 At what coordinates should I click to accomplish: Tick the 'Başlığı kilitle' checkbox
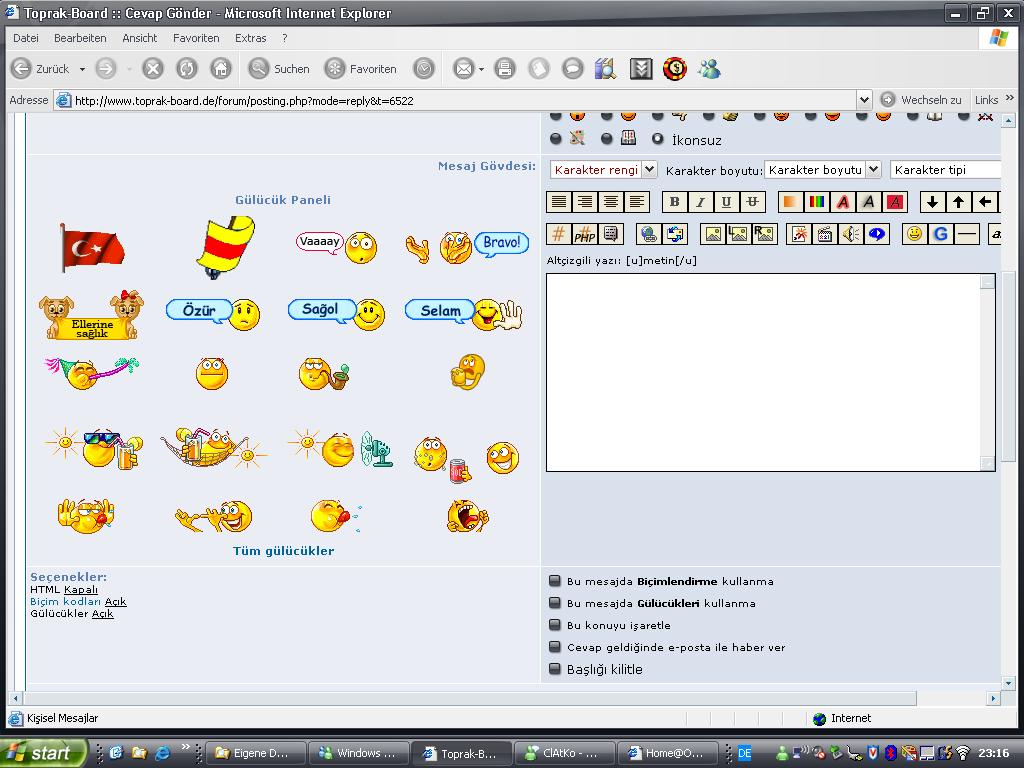[x=555, y=669]
